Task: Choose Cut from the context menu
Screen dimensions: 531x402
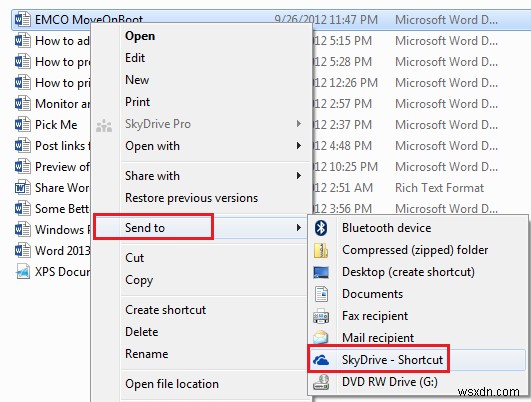Action: [134, 258]
